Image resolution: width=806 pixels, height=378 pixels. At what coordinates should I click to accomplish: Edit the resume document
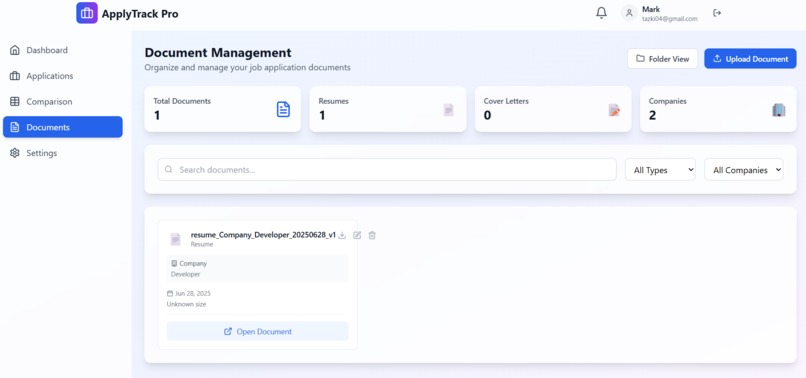pyautogui.click(x=357, y=235)
